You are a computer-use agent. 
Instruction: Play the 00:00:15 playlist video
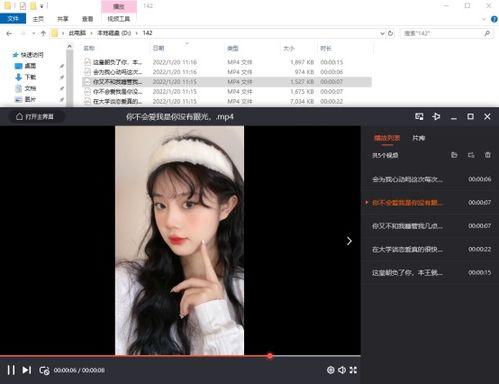pos(430,273)
